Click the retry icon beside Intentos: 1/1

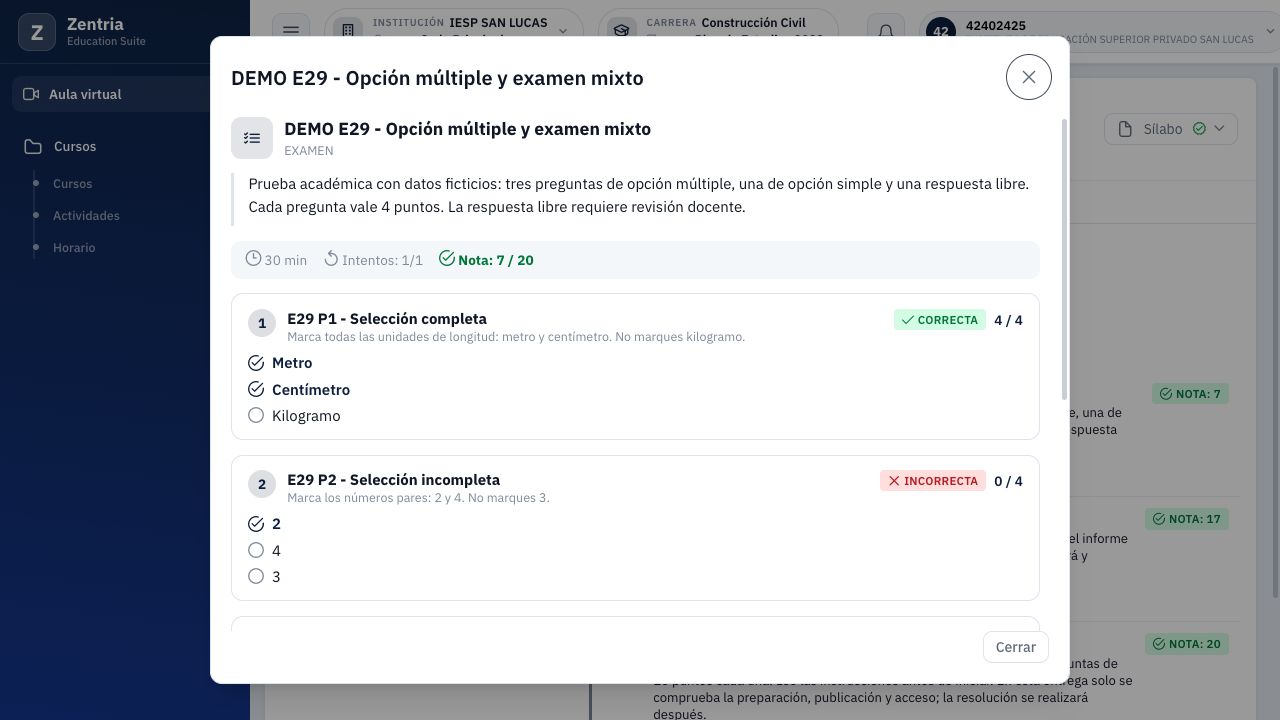tap(331, 259)
